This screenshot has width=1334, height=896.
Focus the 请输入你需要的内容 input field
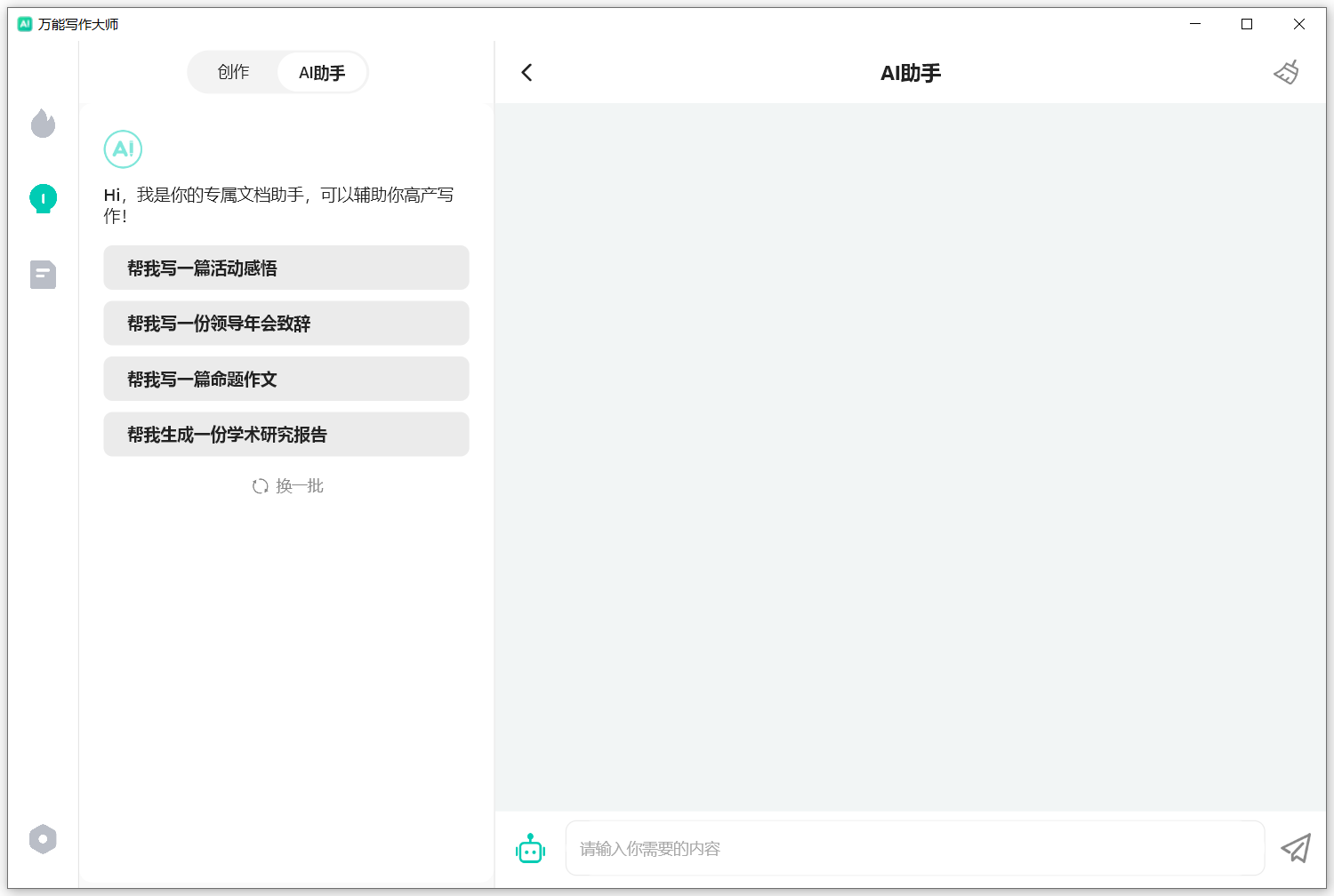click(915, 849)
